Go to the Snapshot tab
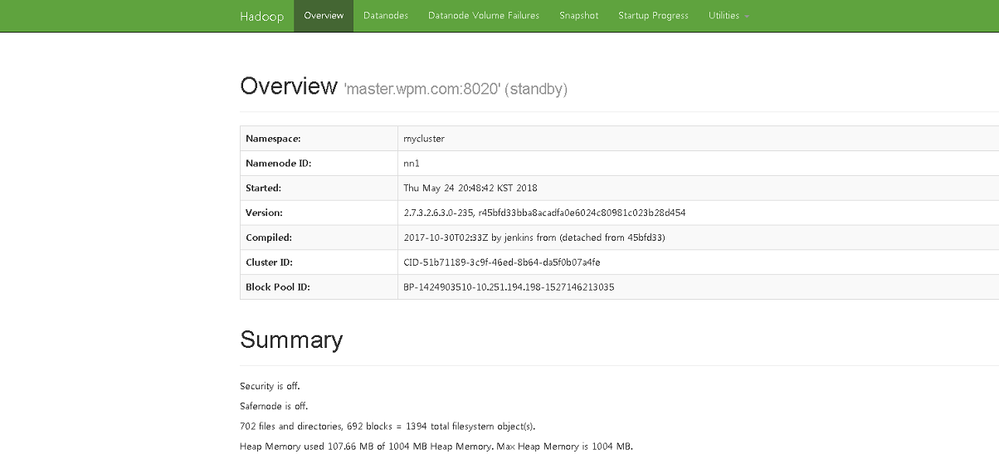The width and height of the screenshot is (999, 460). pos(579,16)
